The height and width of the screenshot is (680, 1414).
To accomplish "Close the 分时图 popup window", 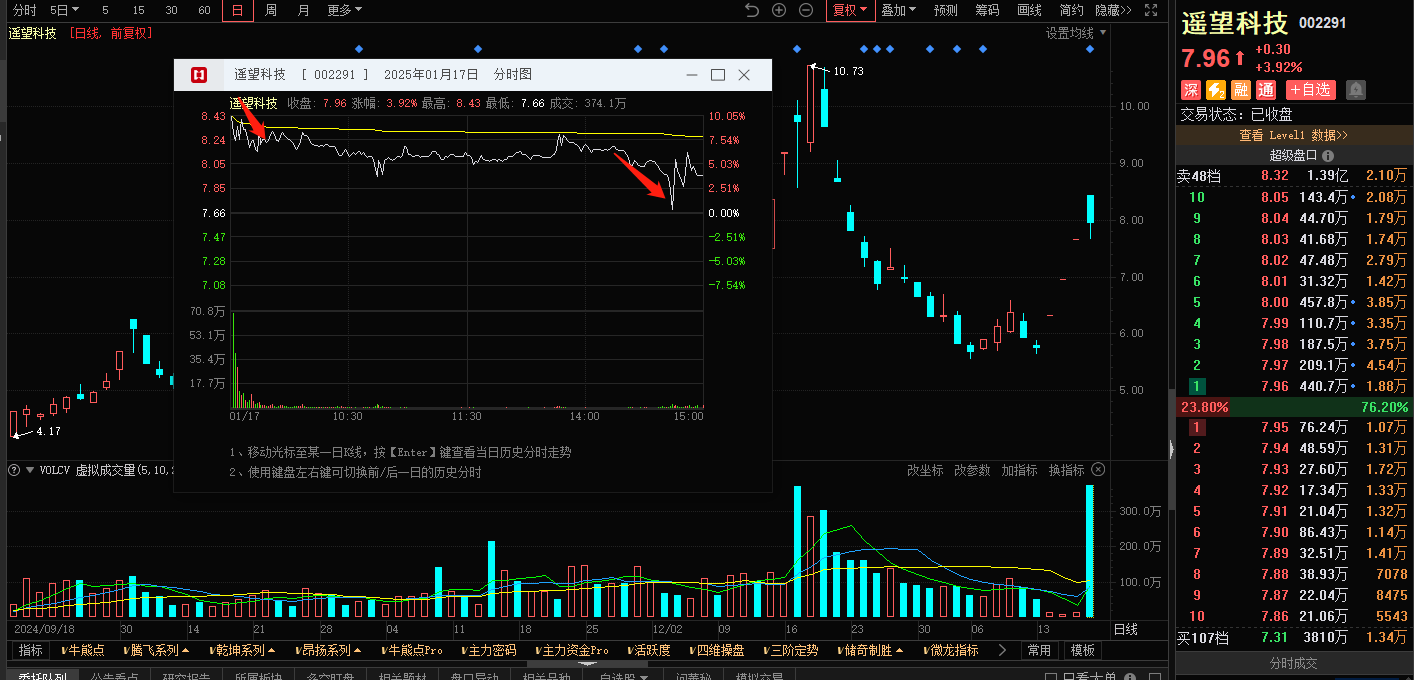I will (x=744, y=75).
